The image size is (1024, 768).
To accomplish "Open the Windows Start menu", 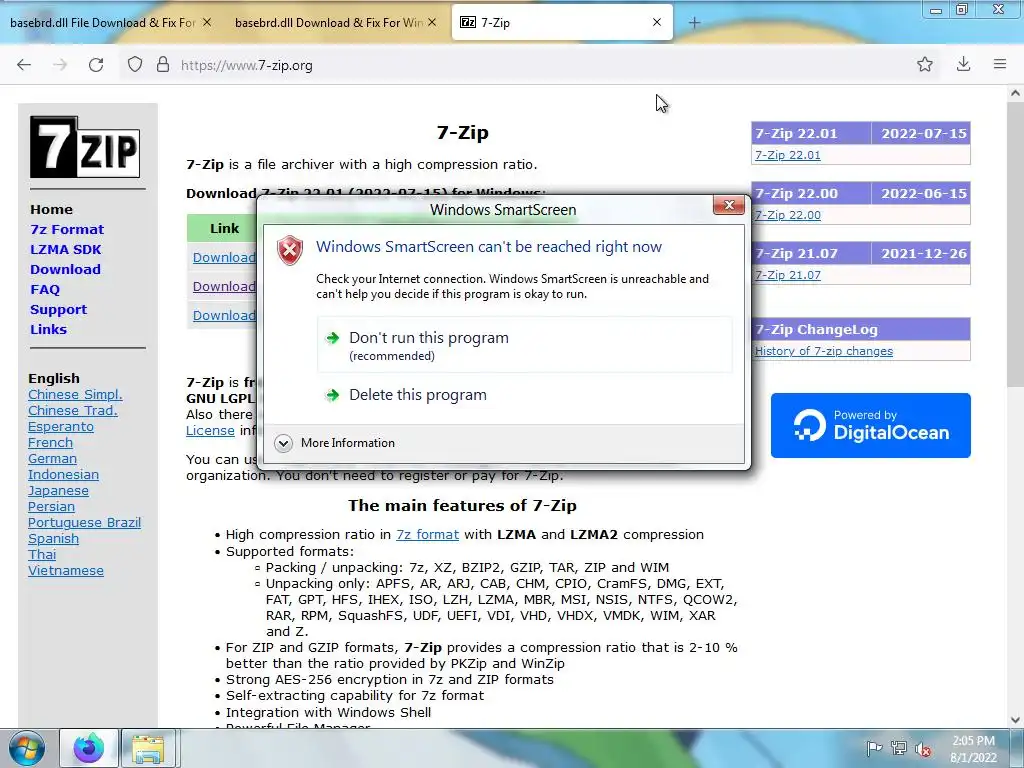I will pos(27,748).
